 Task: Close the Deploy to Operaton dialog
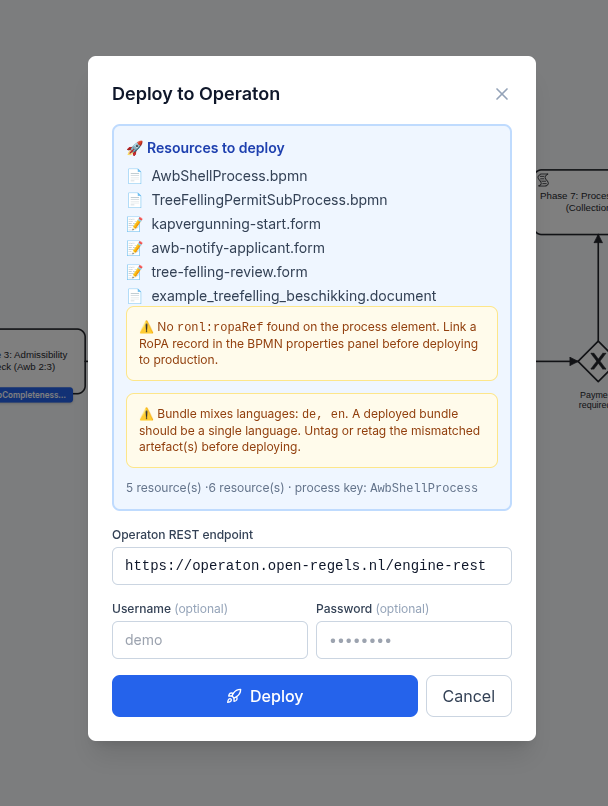502,94
